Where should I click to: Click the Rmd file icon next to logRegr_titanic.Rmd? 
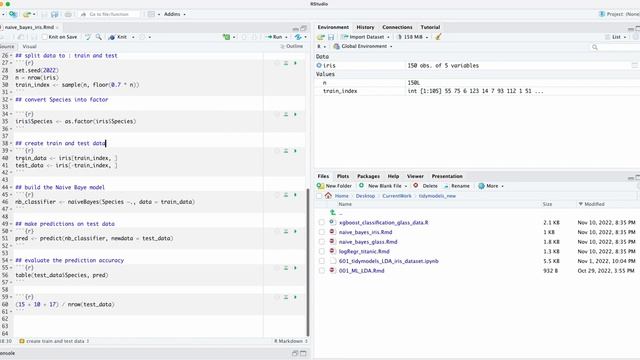pyautogui.click(x=332, y=251)
